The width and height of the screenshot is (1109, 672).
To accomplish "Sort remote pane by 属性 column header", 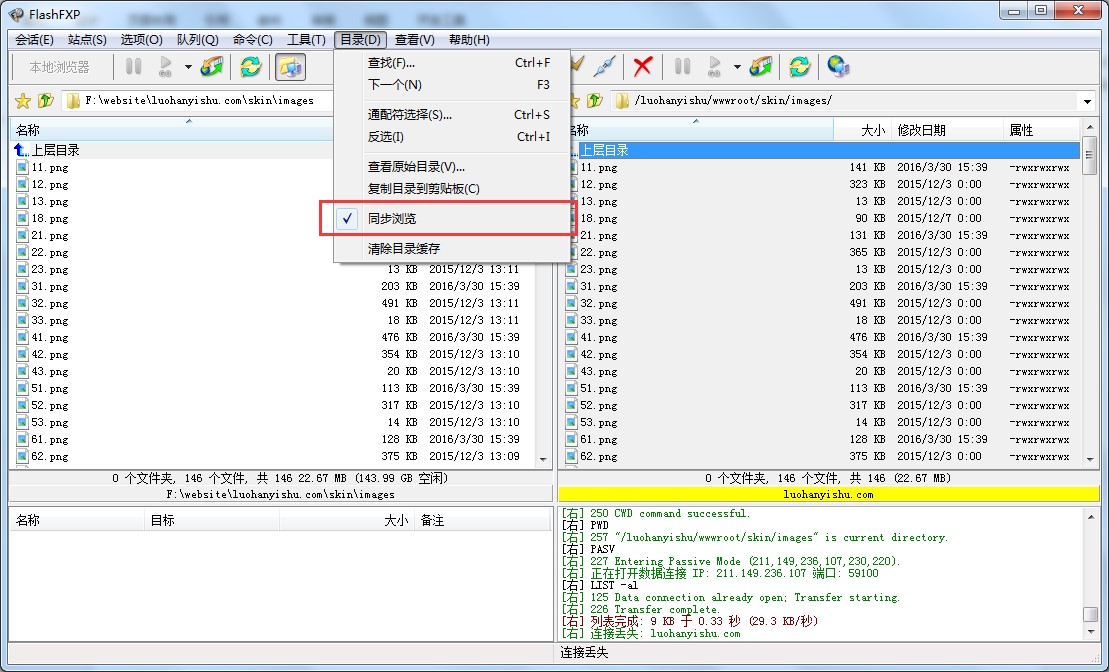I will 1041,130.
